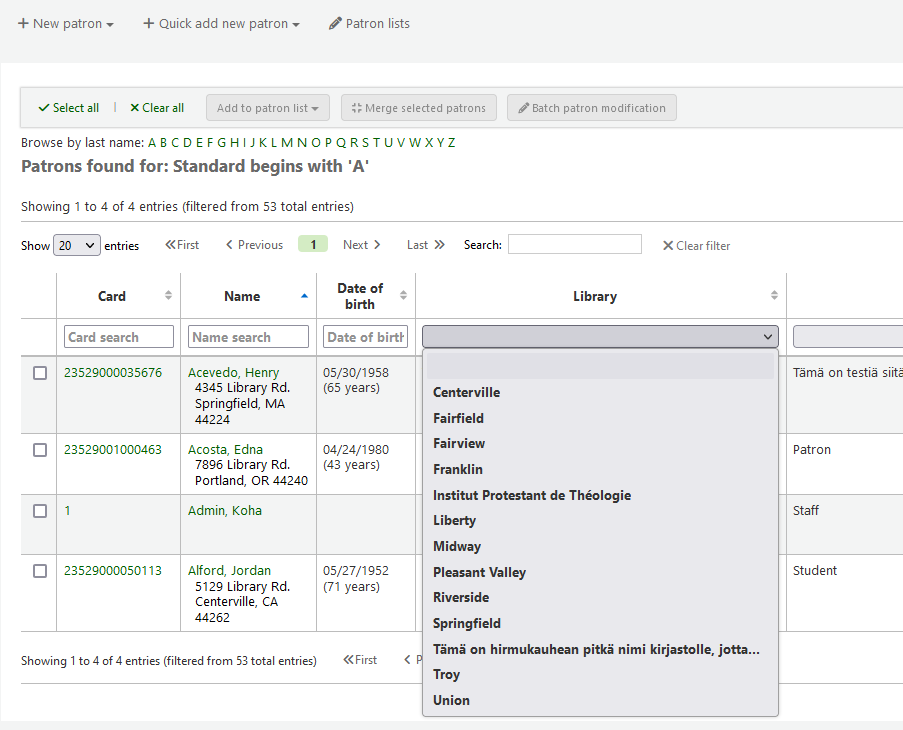The height and width of the screenshot is (730, 903).
Task: Open patron Admin, Koha name link
Action: [225, 511]
